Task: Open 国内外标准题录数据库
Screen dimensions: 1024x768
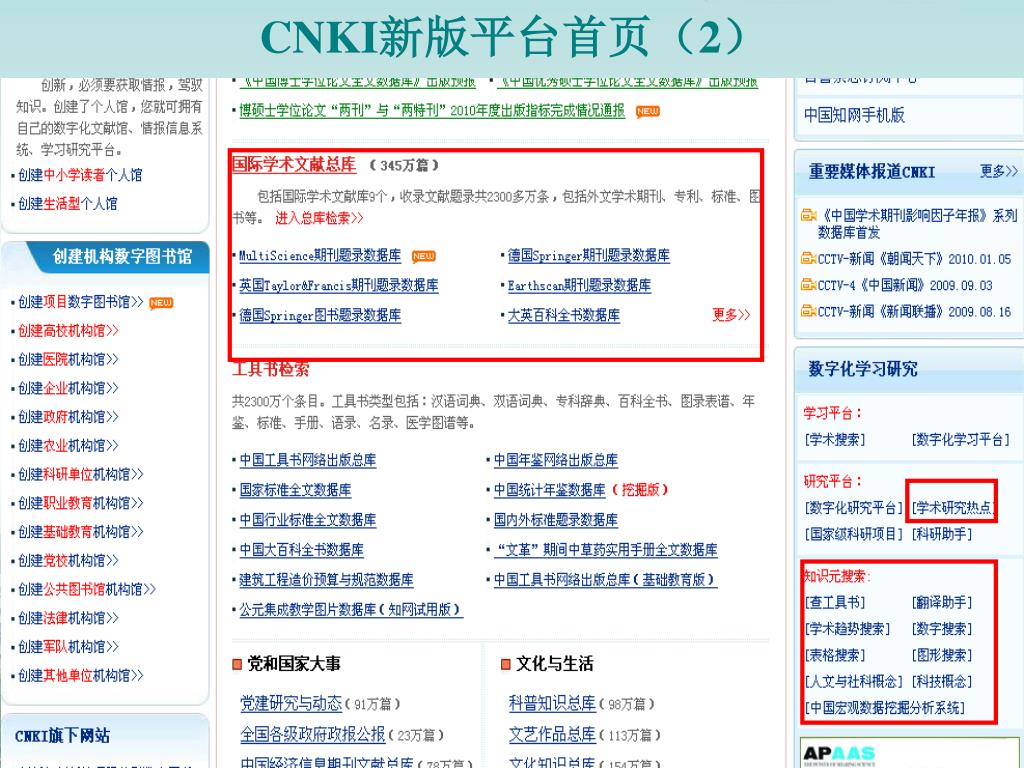Action: 556,520
